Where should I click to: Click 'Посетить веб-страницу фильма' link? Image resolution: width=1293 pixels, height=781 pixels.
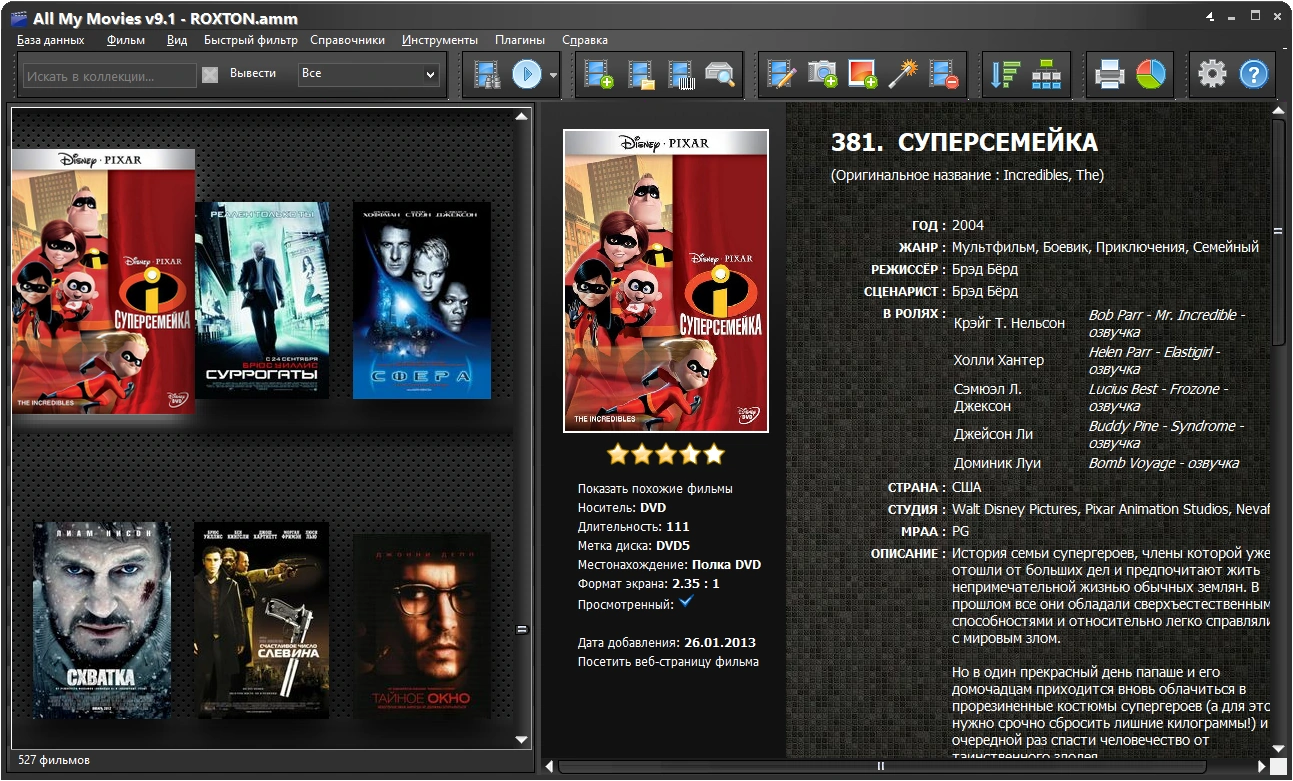click(668, 662)
